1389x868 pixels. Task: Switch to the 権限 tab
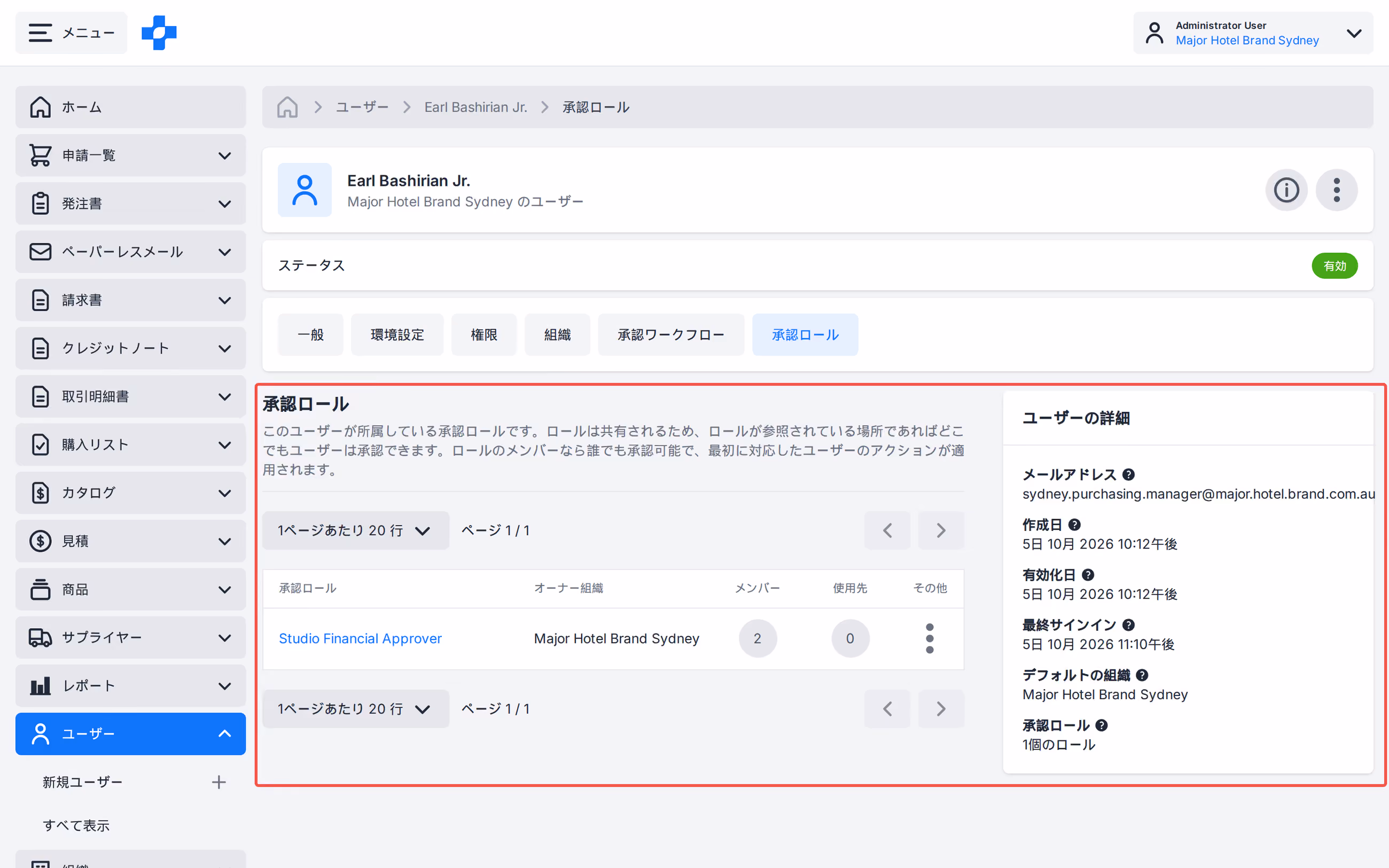click(484, 335)
